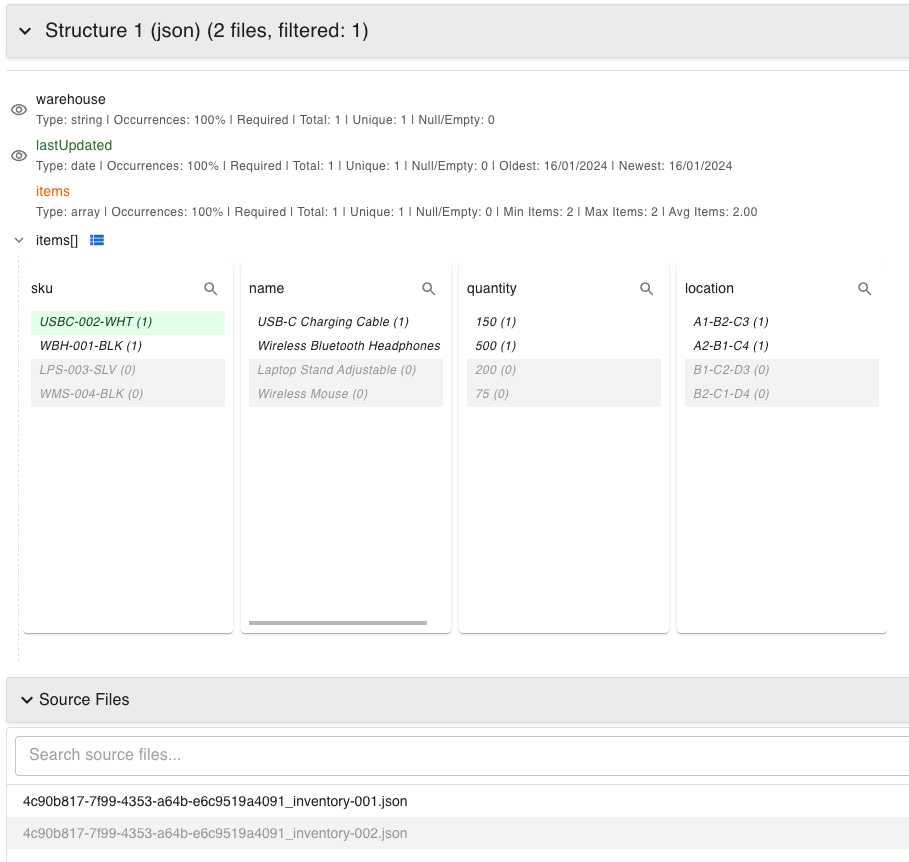Collapse the Structure 1 (json) section
Image resolution: width=909 pixels, height=862 pixels.
point(24,31)
